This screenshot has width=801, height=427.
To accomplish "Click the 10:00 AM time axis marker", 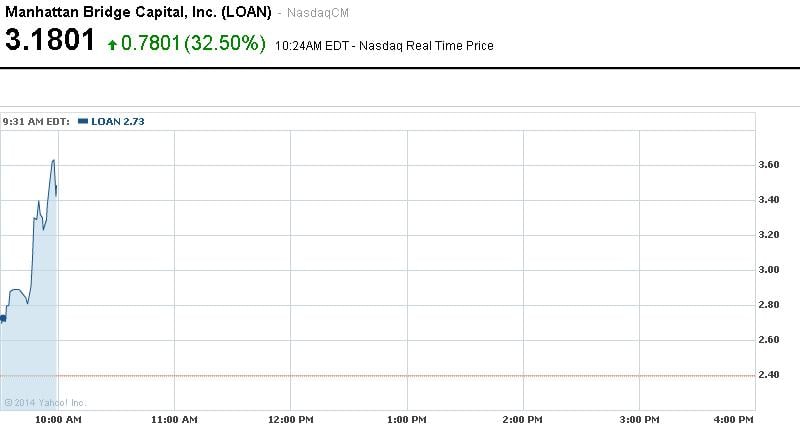I will tap(59, 417).
